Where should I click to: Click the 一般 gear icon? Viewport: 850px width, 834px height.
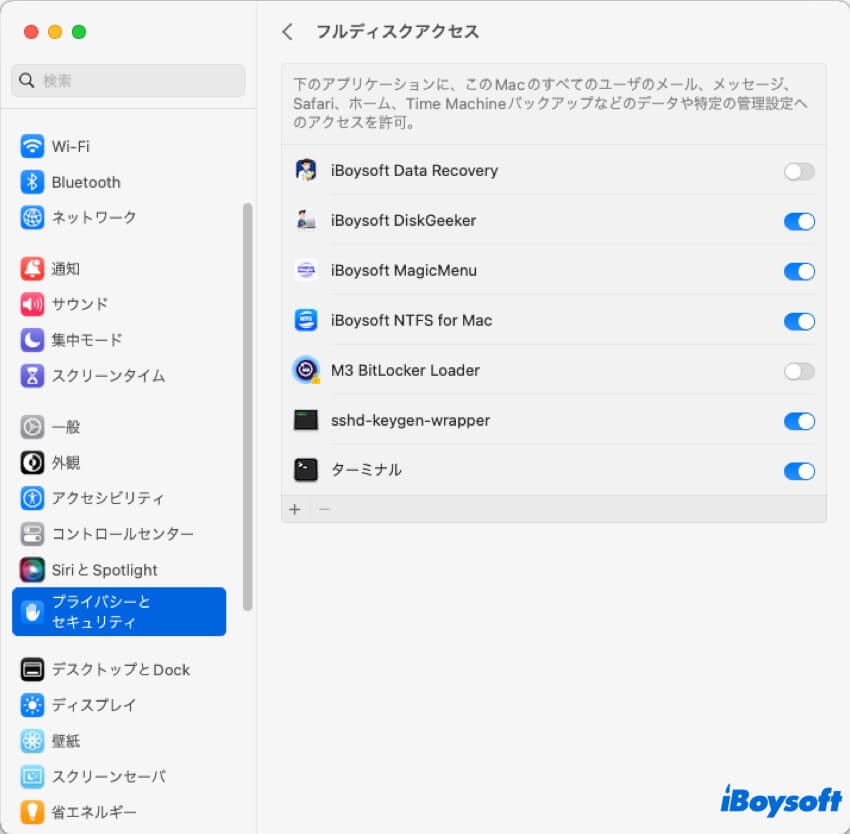(x=32, y=427)
